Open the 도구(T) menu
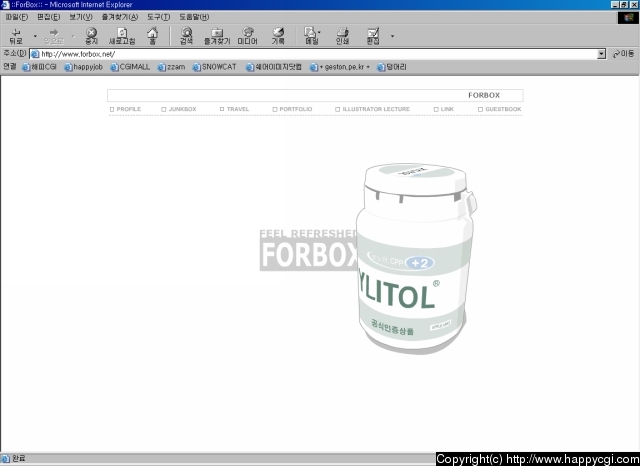This screenshot has width=640, height=466. [x=158, y=17]
